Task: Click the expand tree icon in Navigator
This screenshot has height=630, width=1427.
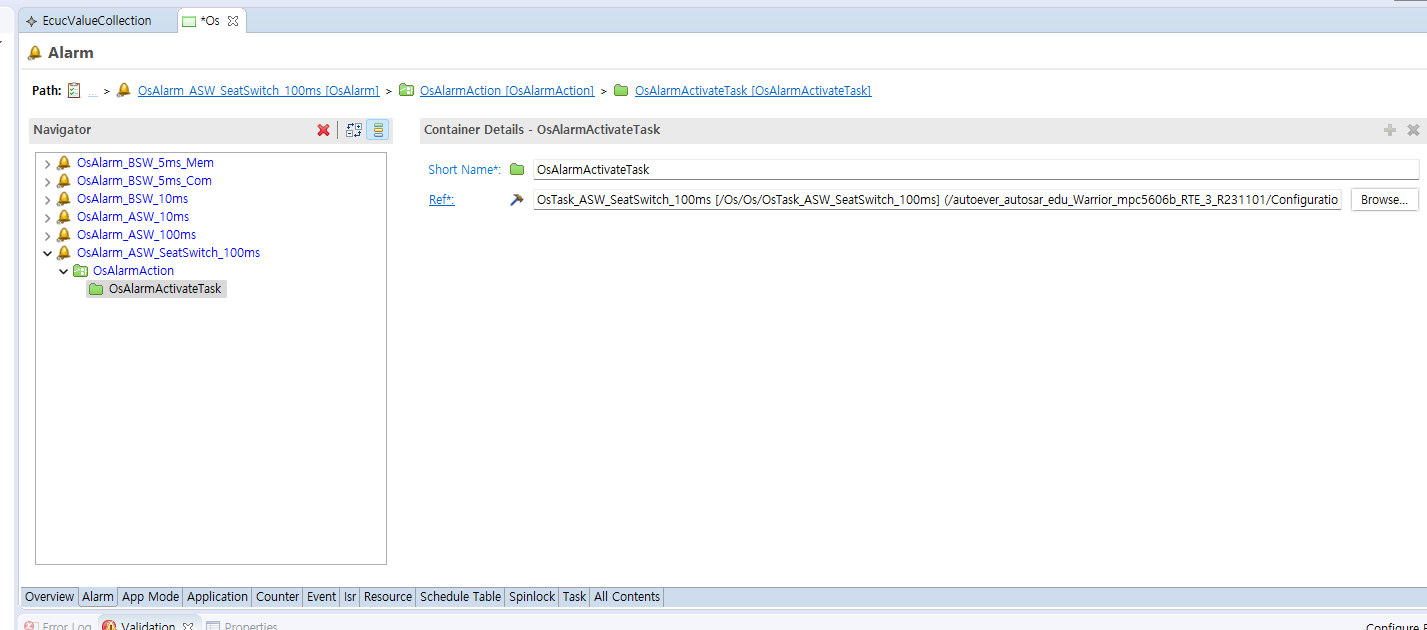Action: (x=353, y=130)
